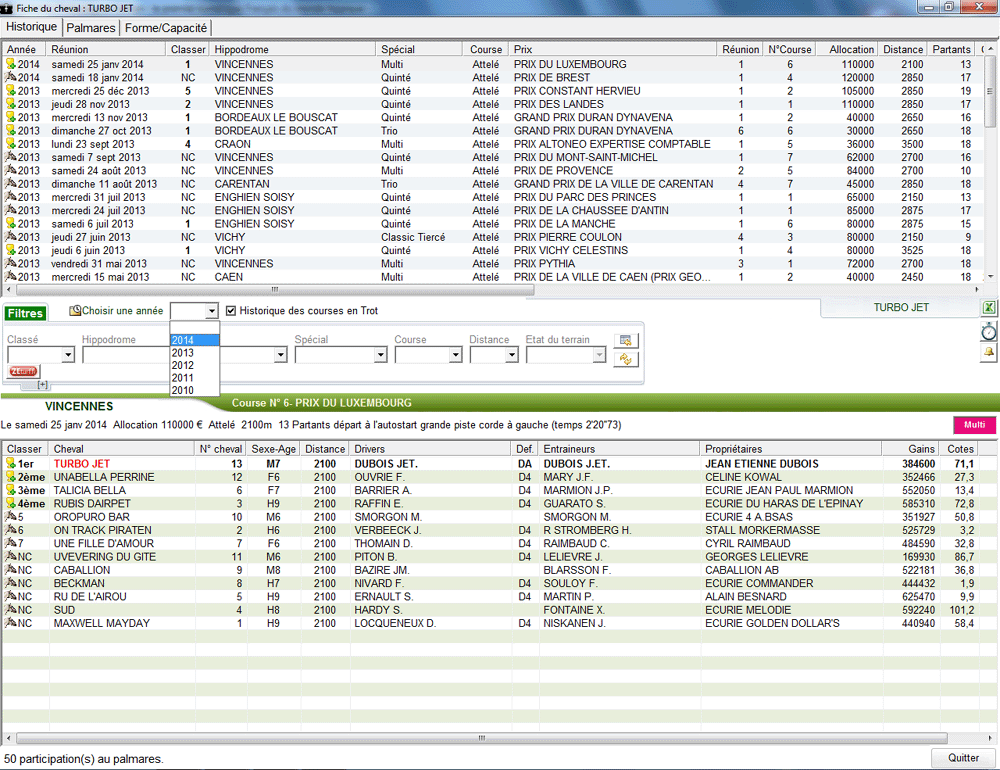1000x770 pixels.
Task: Click trophy icon of 25 déc 2013 row
Action: click(x=10, y=91)
